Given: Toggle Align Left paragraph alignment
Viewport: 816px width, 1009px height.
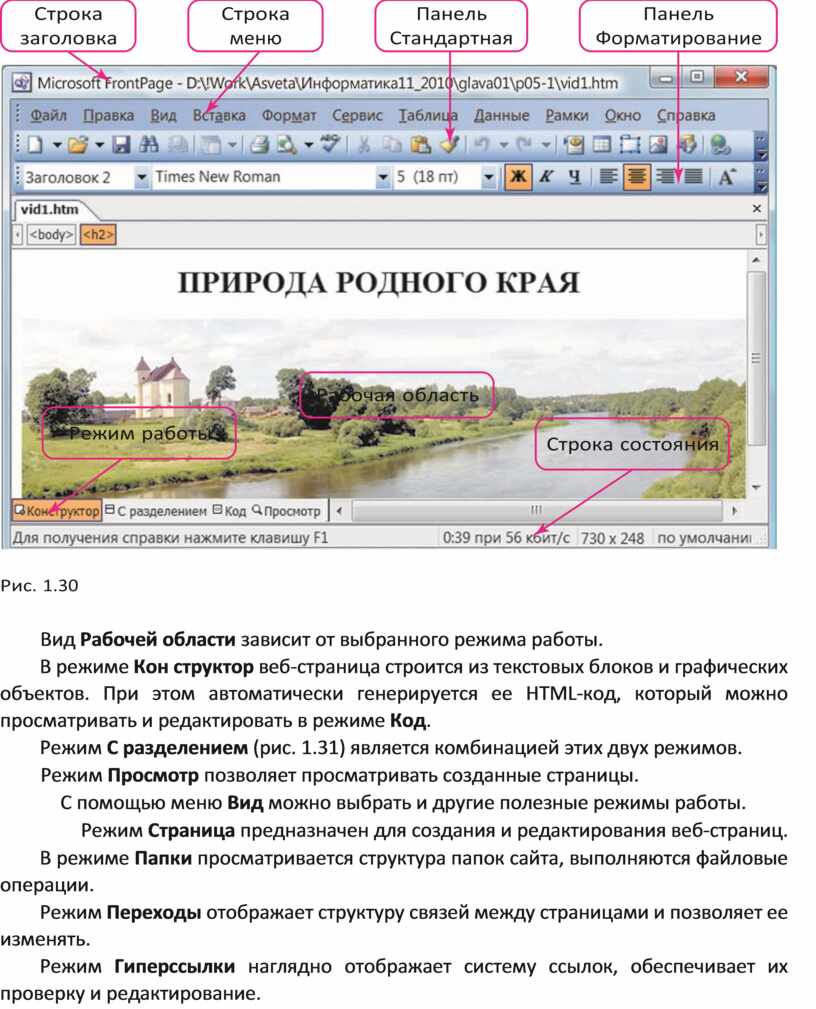Looking at the screenshot, I should (x=608, y=177).
